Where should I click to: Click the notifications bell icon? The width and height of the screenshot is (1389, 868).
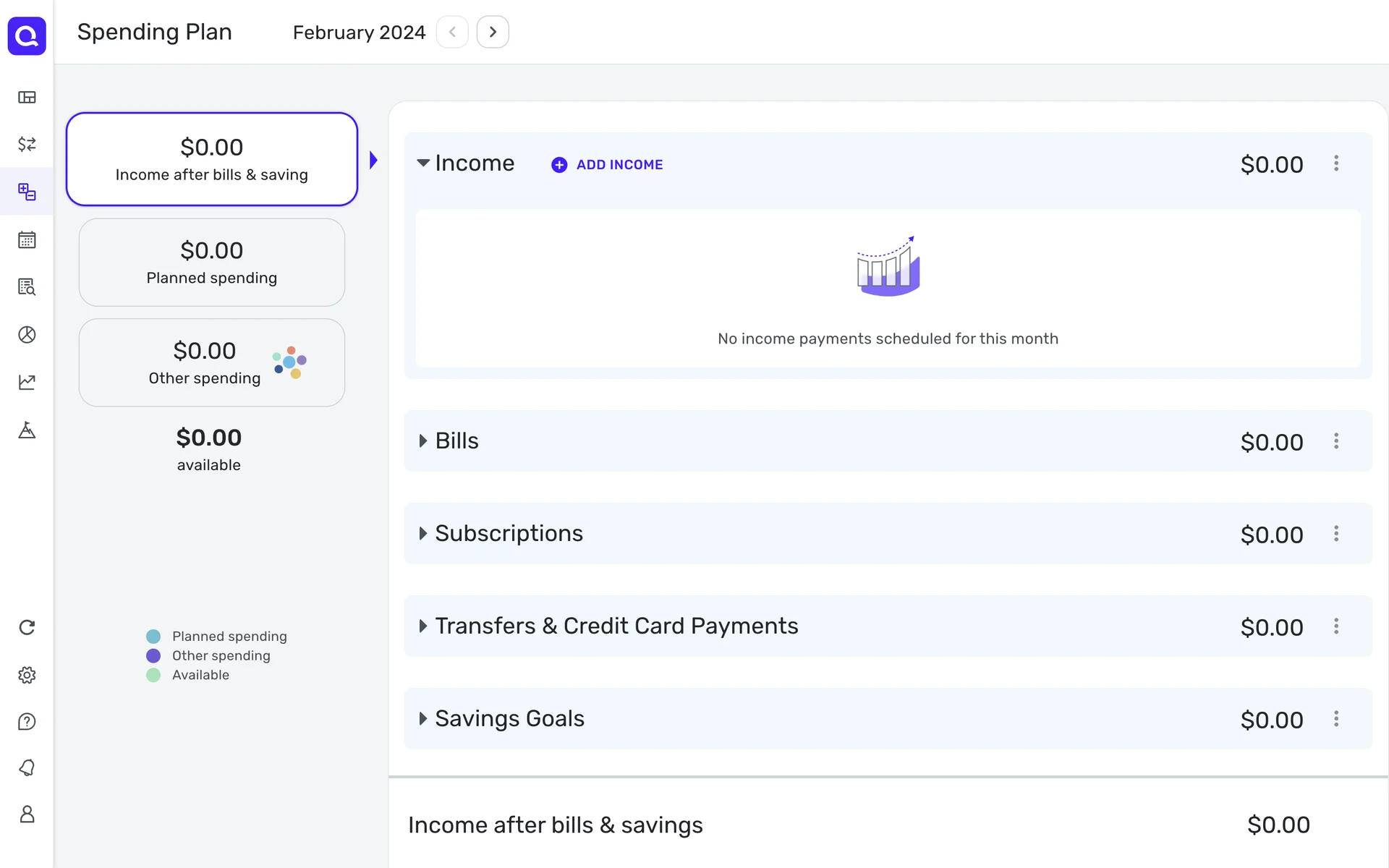point(27,767)
